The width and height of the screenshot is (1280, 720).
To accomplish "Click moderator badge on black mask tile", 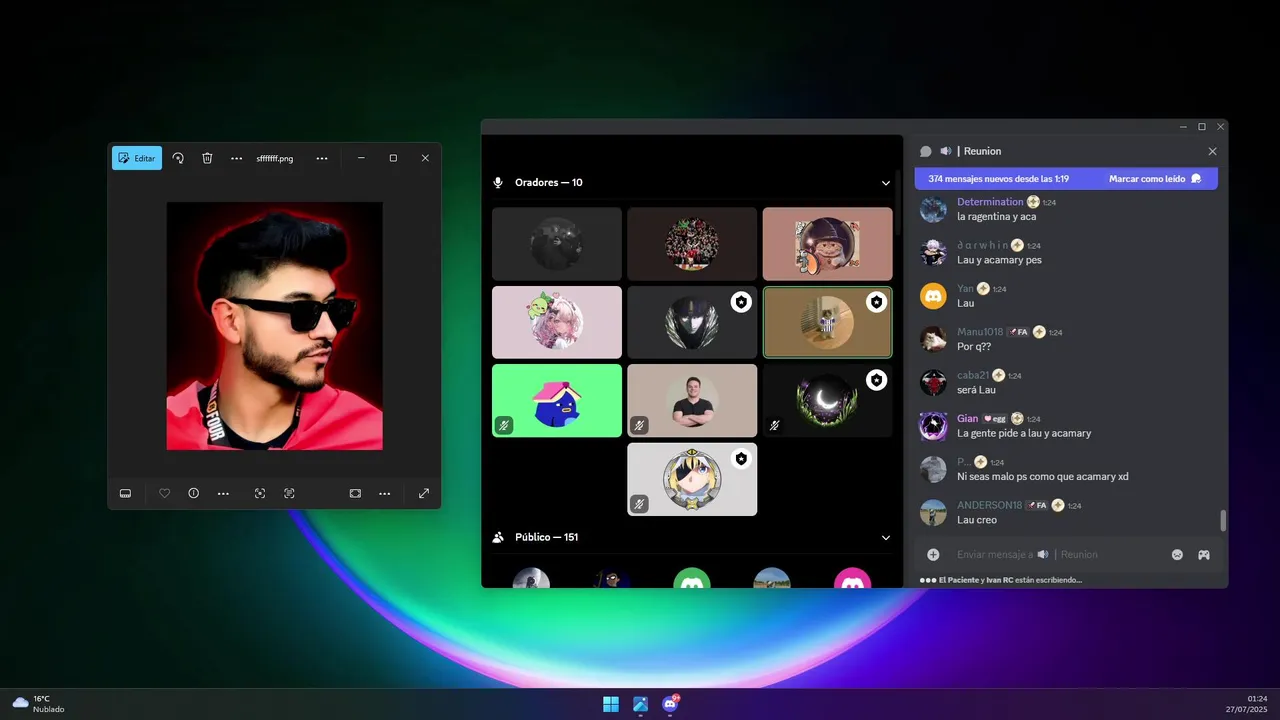I will click(741, 302).
